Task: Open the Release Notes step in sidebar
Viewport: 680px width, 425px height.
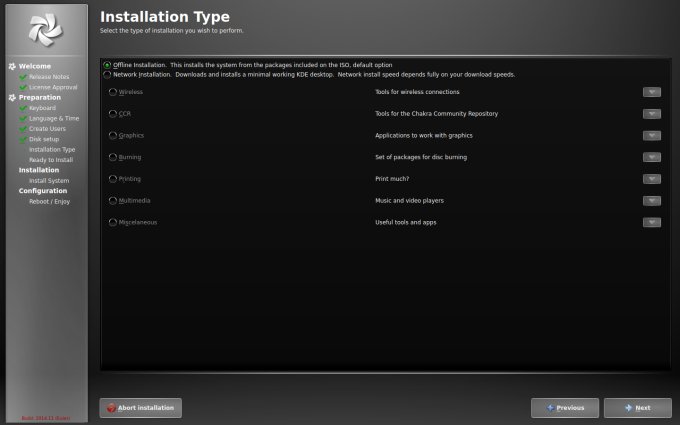Action: tap(49, 77)
